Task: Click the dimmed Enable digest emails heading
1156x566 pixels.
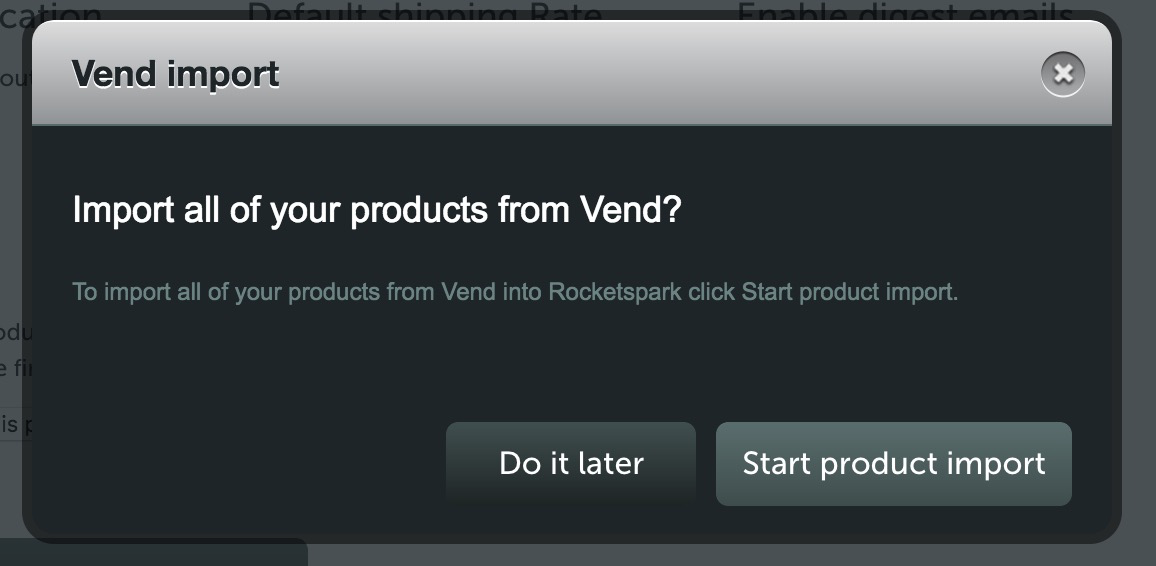Action: (x=905, y=10)
